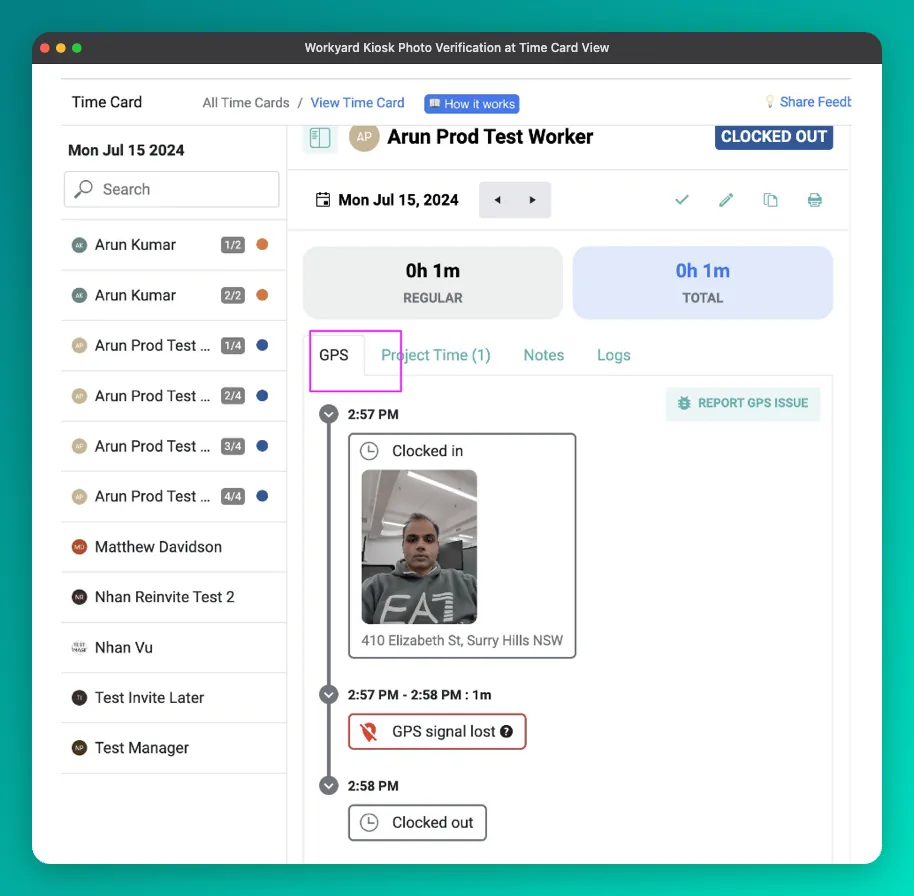The width and height of the screenshot is (914, 896).
Task: Click the 1/4 badge for Arun Prod Test
Action: coord(233,346)
